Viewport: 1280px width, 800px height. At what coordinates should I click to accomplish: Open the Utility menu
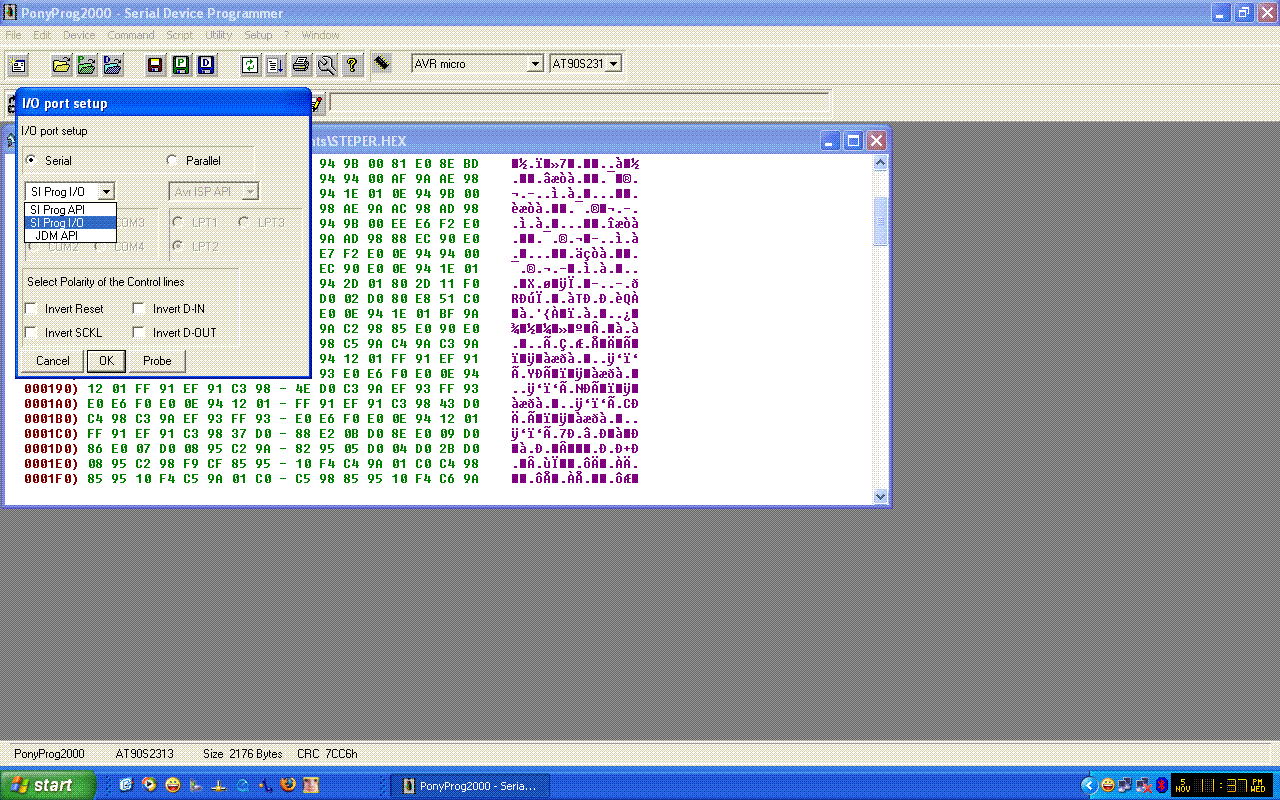(x=218, y=35)
